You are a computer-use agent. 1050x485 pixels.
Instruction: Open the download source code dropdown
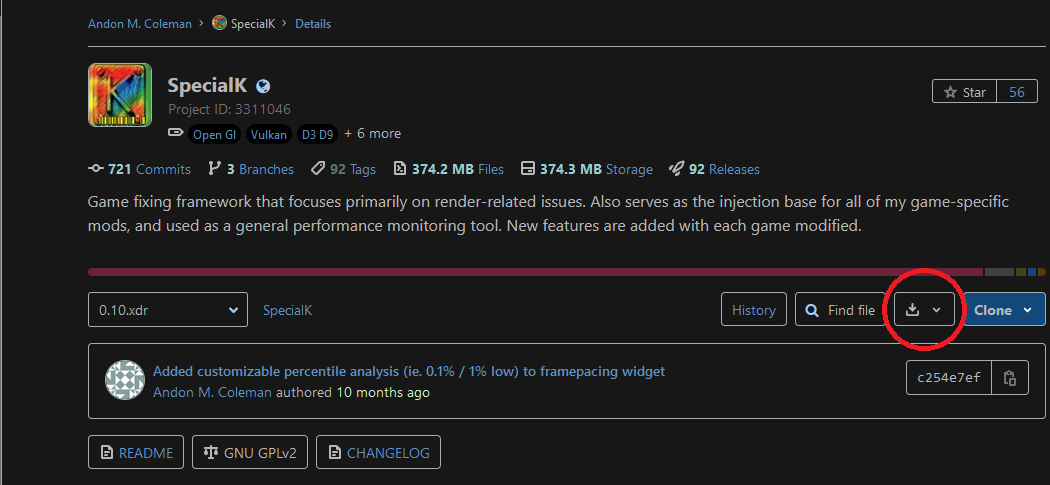(x=923, y=310)
